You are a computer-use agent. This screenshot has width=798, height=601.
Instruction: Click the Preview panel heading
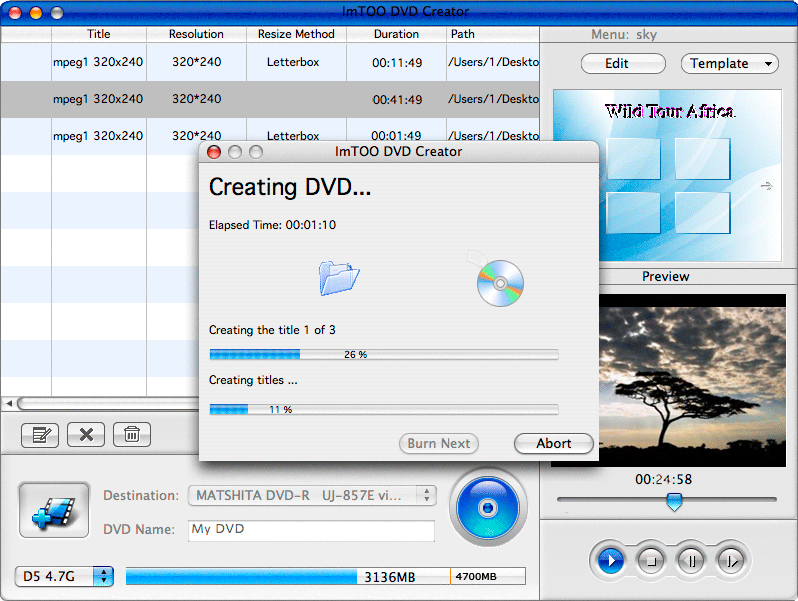pos(666,276)
